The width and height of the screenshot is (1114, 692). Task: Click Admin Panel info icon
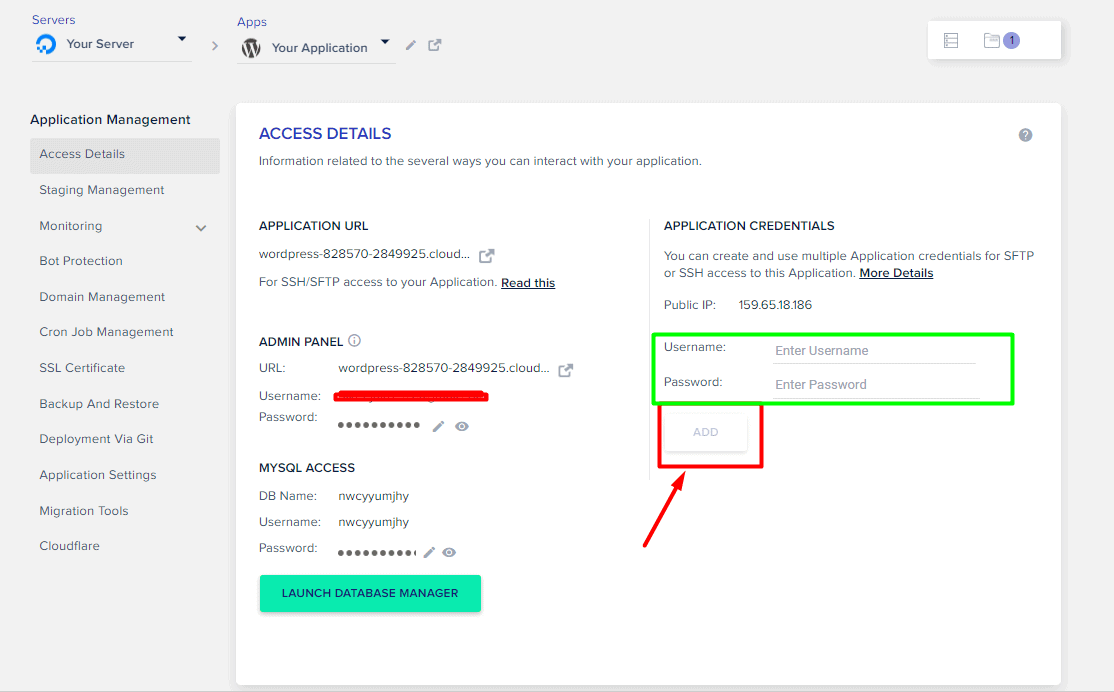(x=354, y=341)
